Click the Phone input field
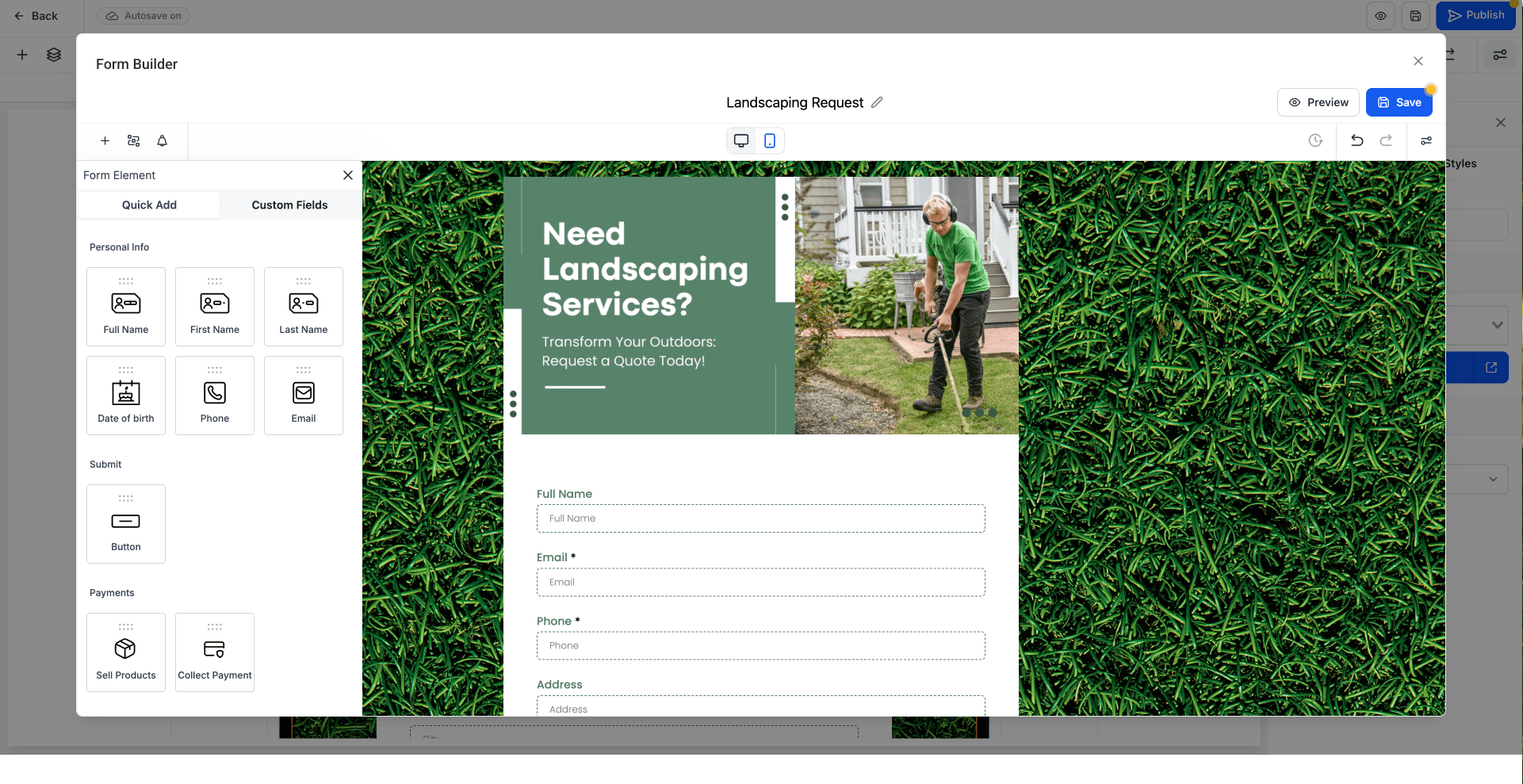The height and width of the screenshot is (784, 1523). (x=761, y=645)
